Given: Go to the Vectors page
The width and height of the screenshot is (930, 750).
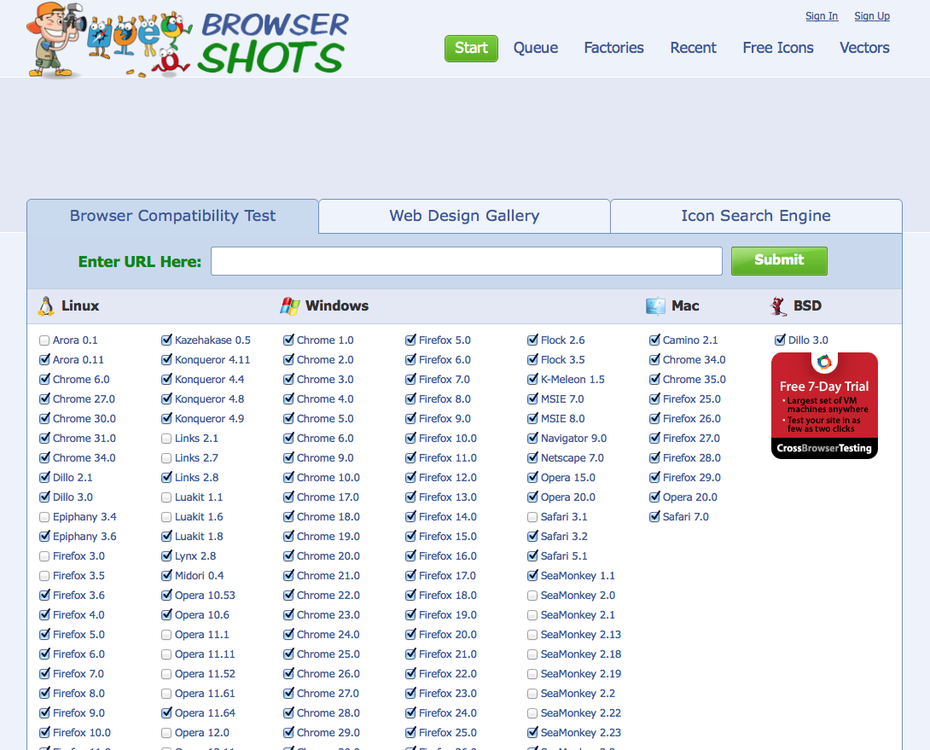Looking at the screenshot, I should 865,48.
